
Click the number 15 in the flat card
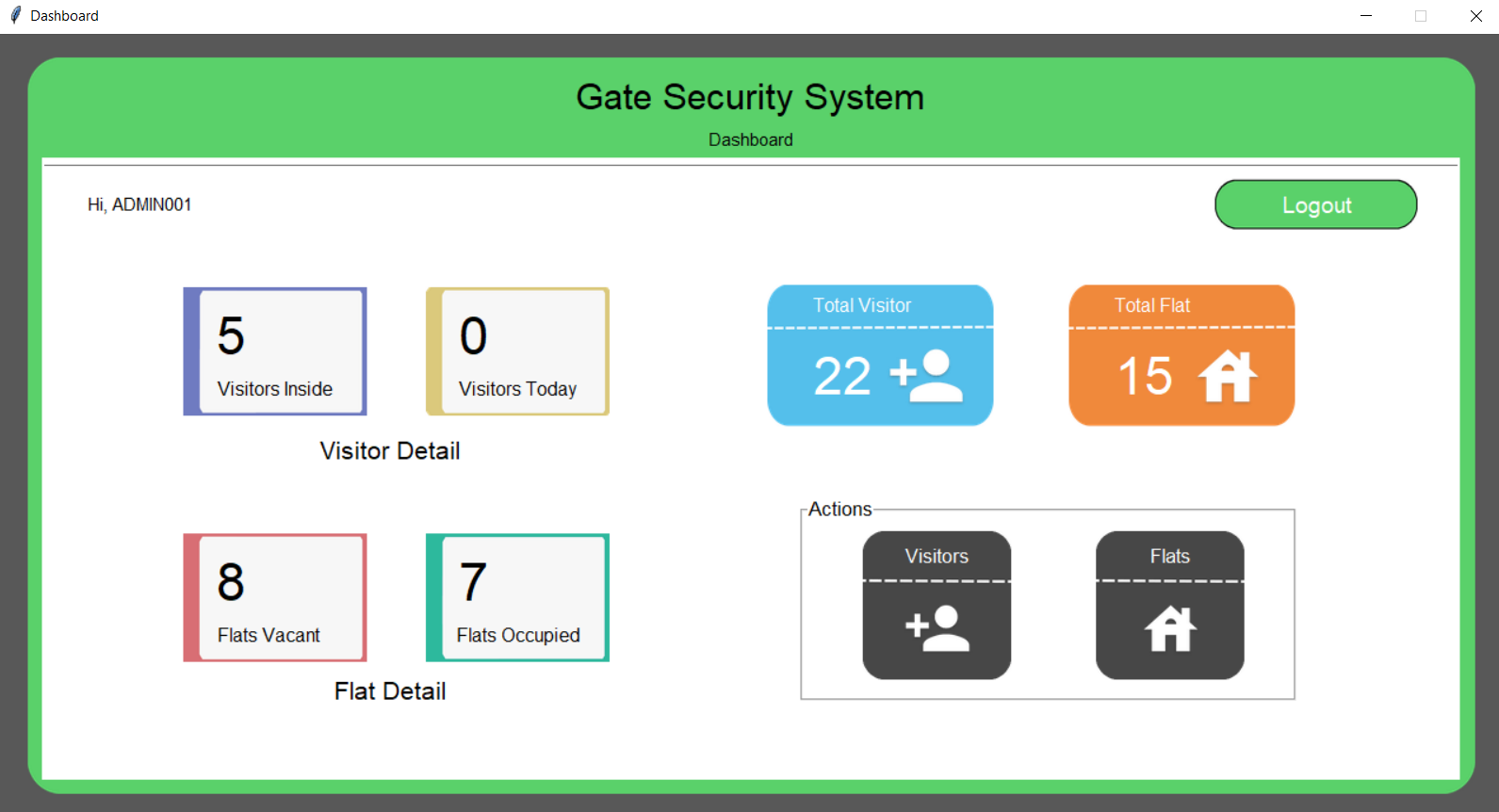coord(1145,376)
